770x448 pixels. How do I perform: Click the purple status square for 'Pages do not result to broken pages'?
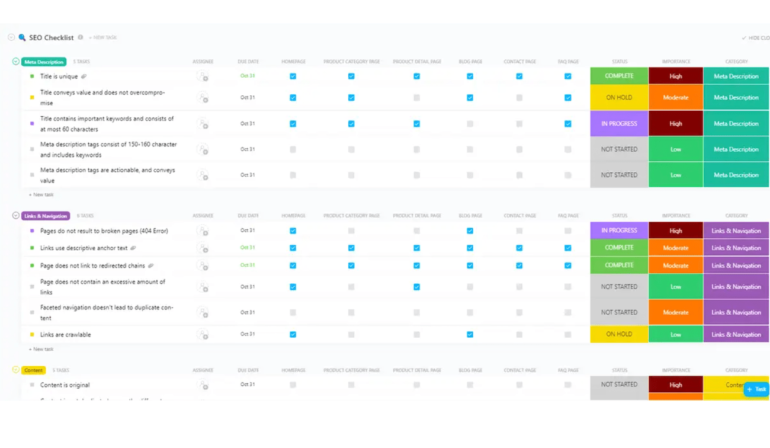32,231
